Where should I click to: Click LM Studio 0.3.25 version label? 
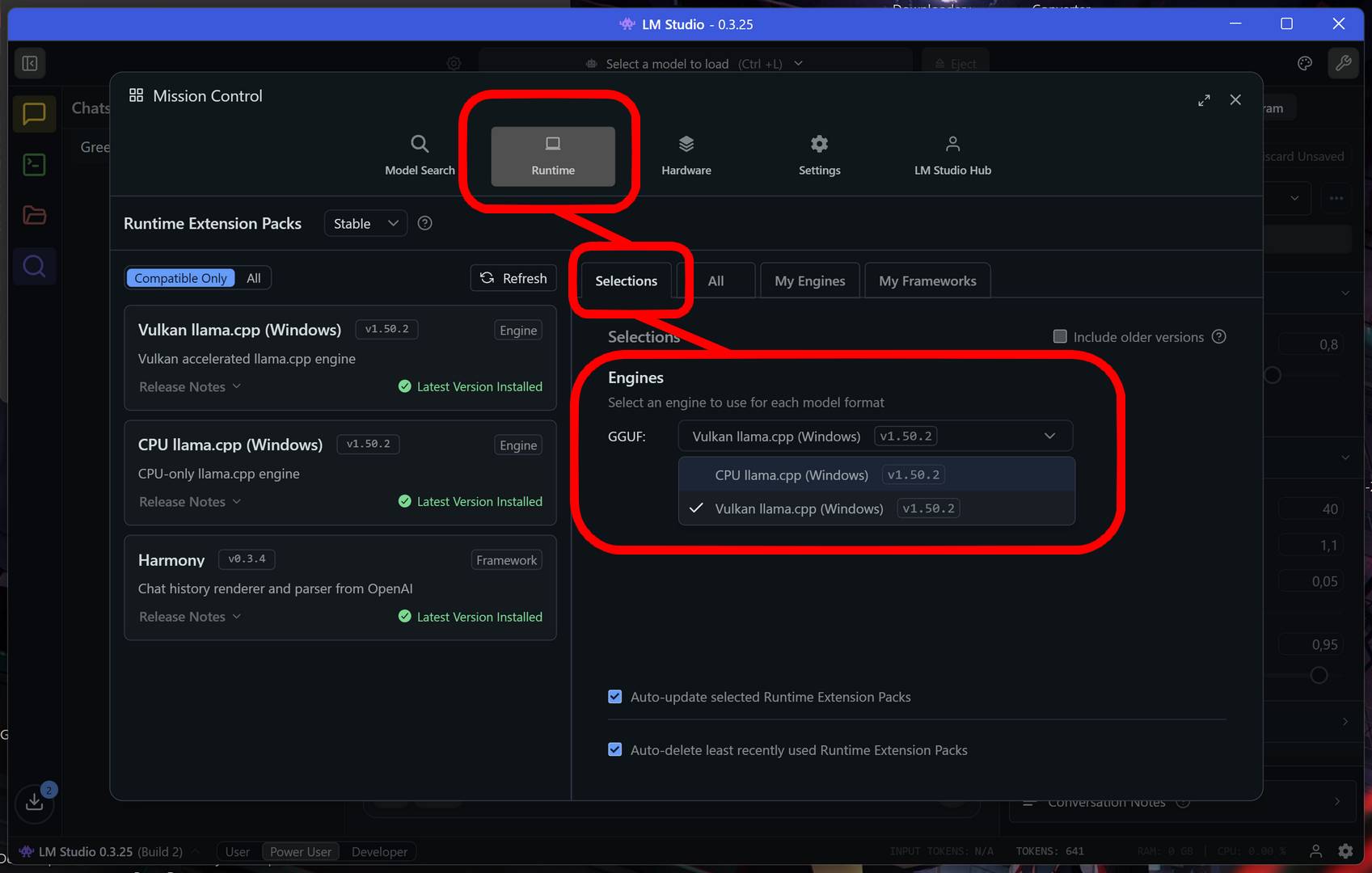pos(86,851)
